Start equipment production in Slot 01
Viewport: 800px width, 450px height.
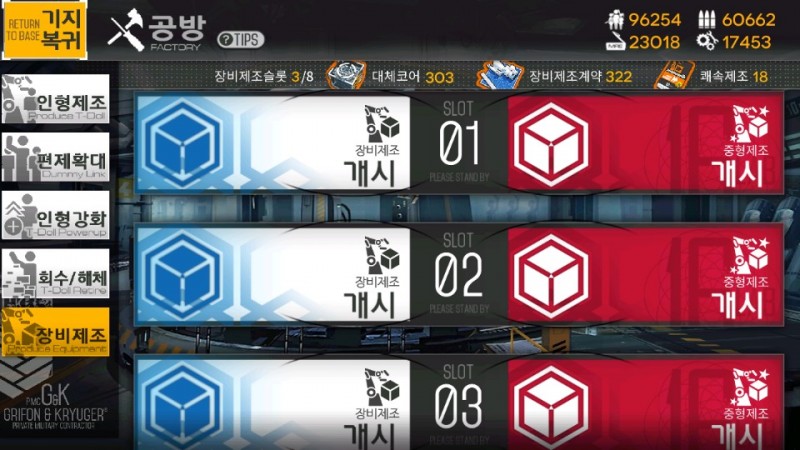pyautogui.click(x=273, y=143)
